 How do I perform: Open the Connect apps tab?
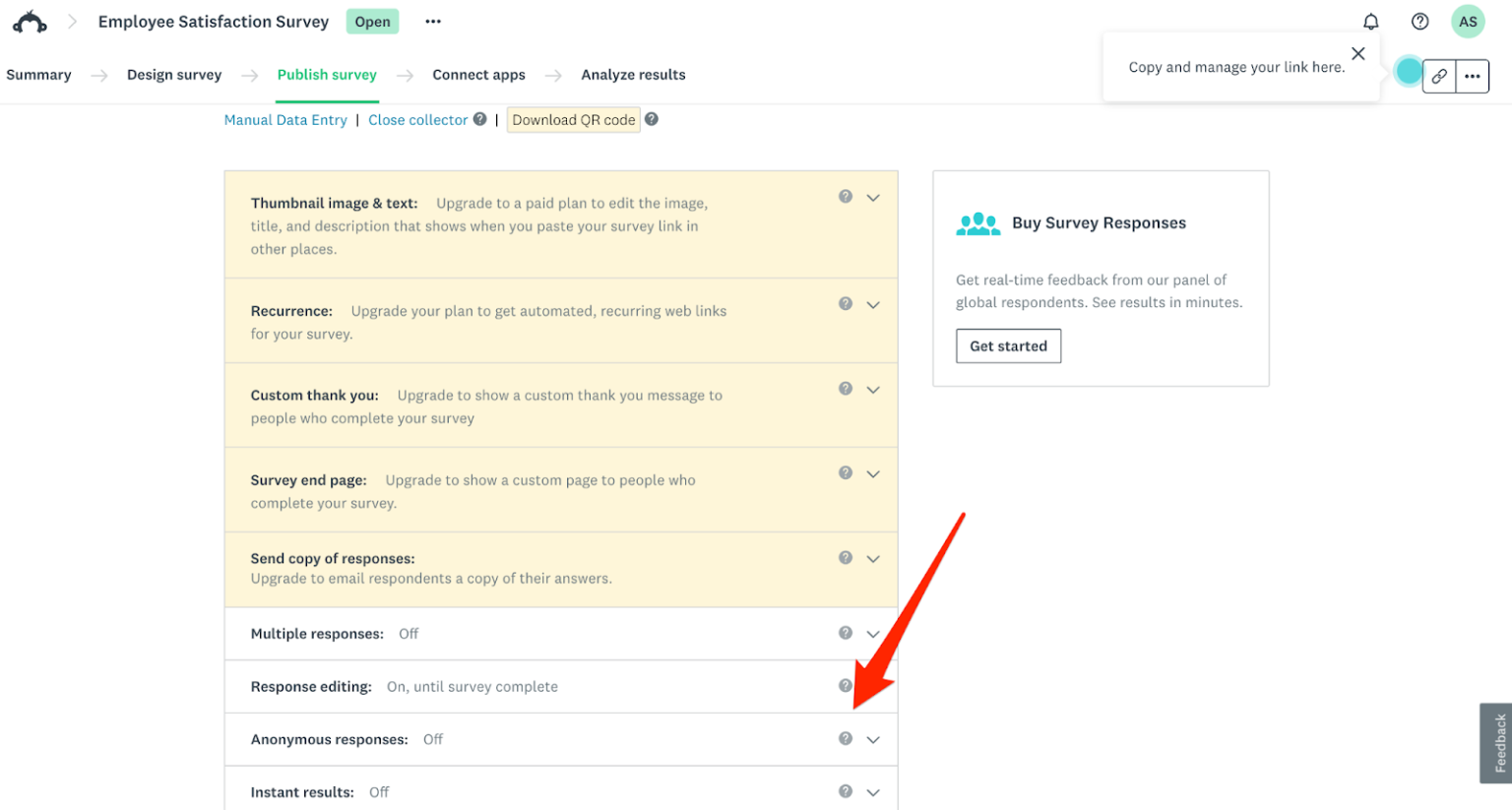pyautogui.click(x=478, y=75)
